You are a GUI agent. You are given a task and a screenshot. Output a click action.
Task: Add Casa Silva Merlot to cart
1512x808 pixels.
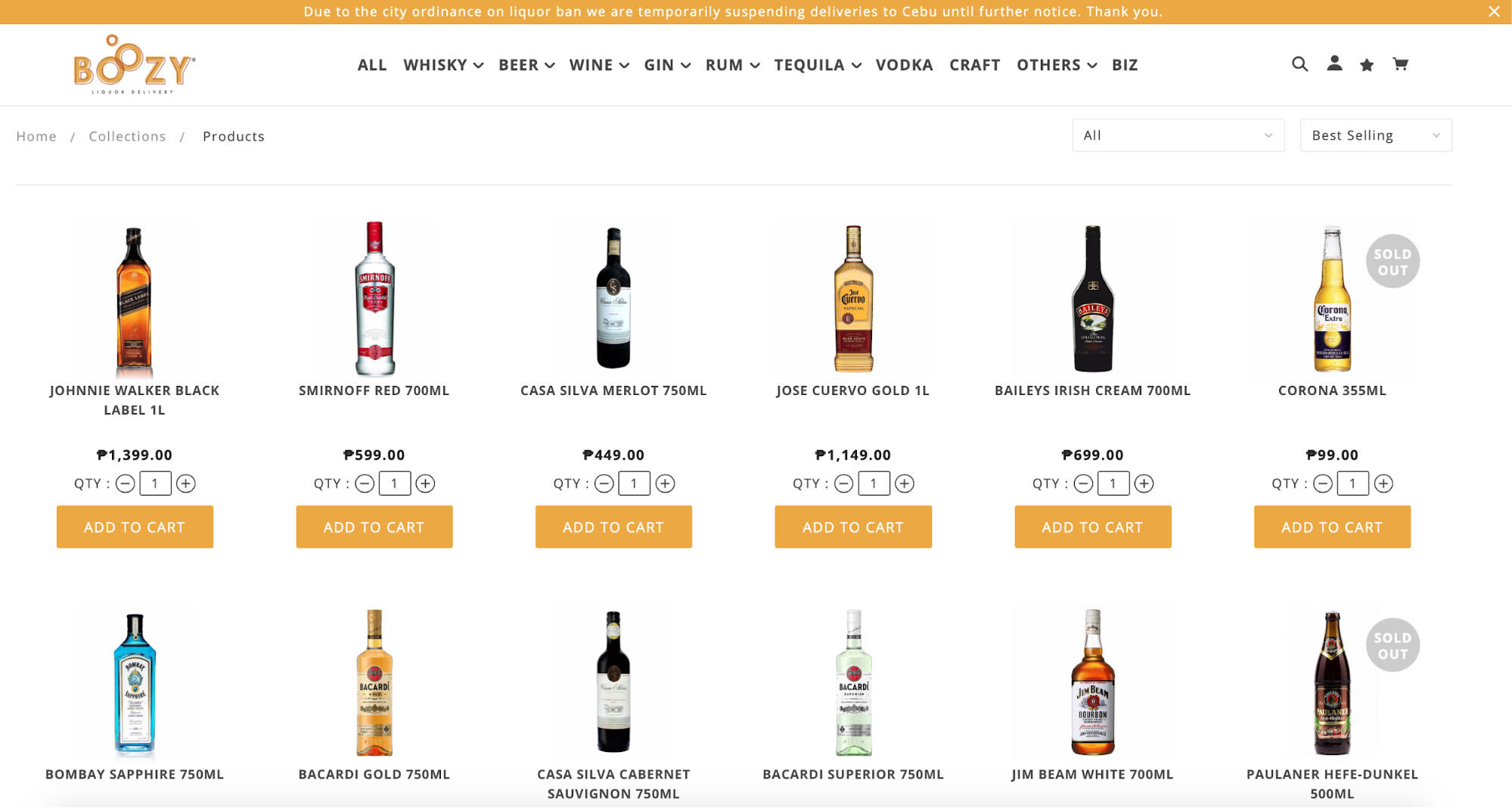[613, 527]
